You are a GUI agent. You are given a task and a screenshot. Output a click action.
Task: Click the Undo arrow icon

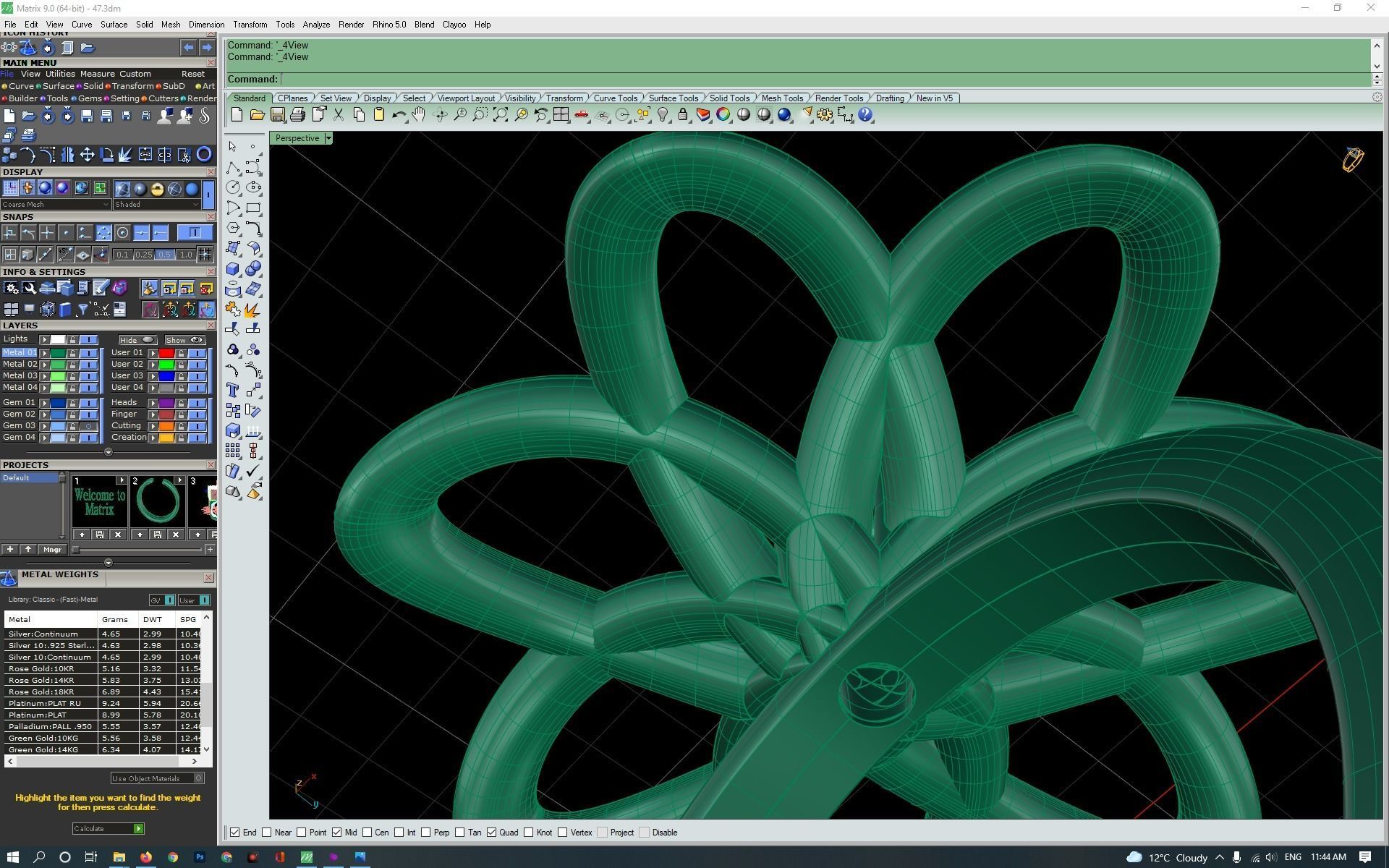click(x=399, y=115)
